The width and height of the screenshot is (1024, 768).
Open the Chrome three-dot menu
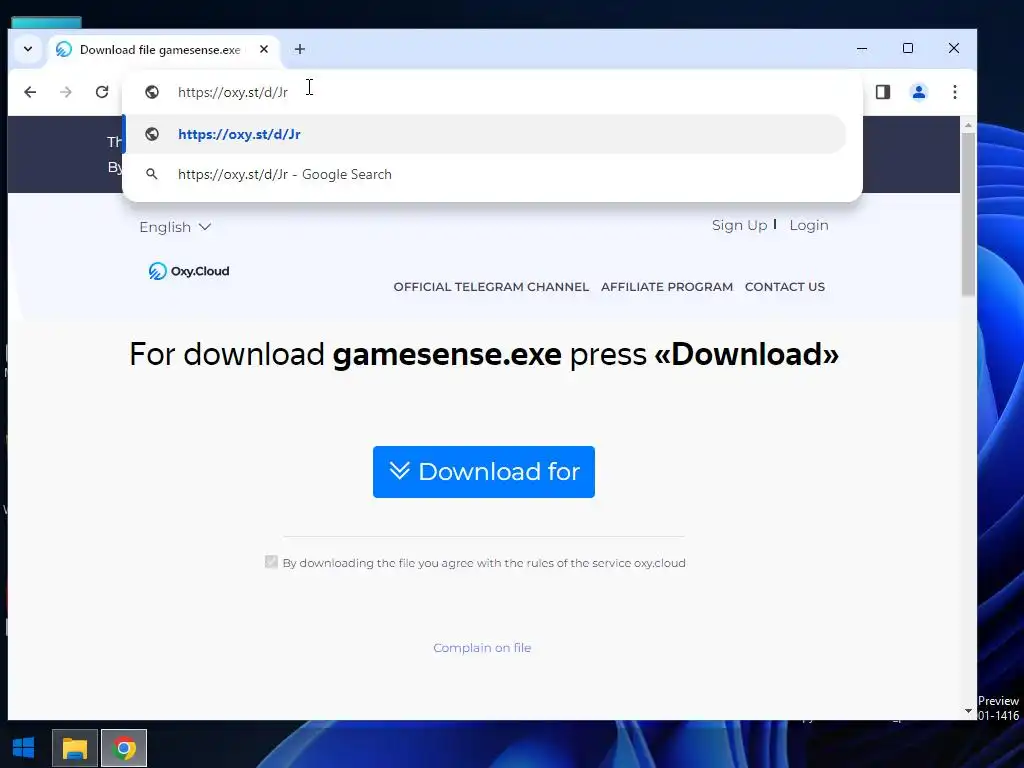tap(955, 92)
